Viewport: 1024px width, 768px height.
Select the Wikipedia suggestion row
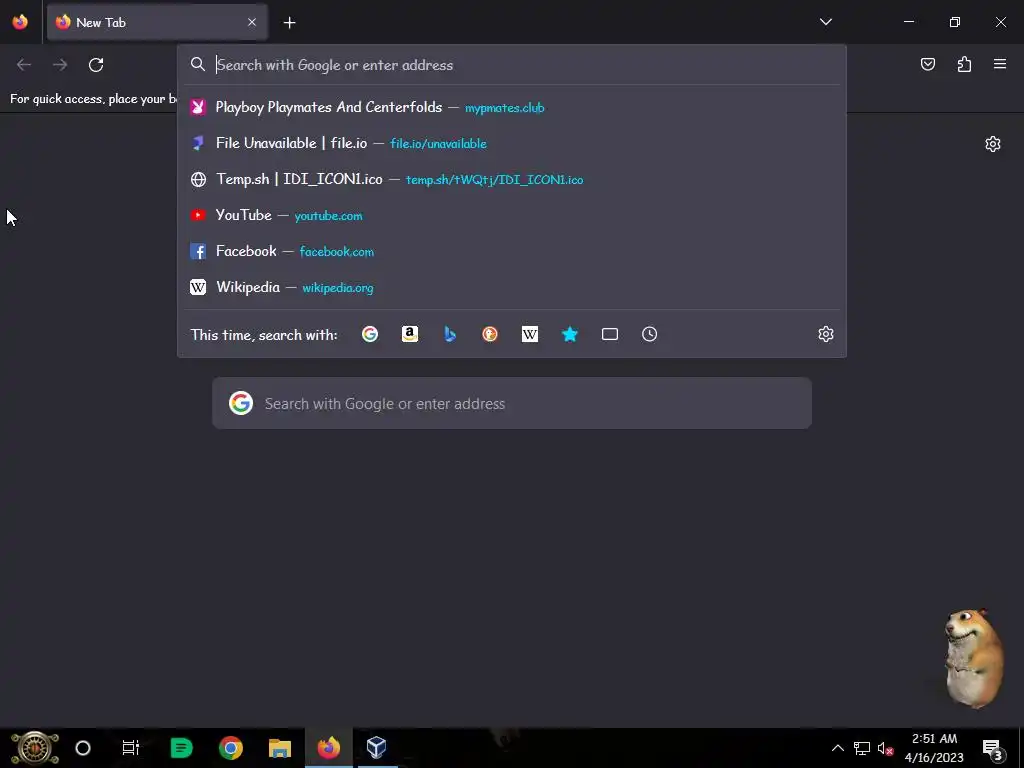(x=512, y=287)
